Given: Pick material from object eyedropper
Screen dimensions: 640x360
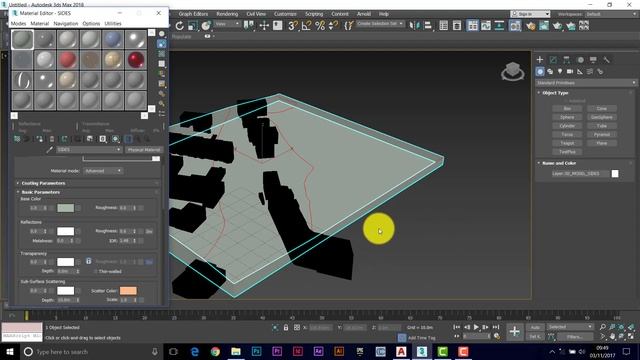Looking at the screenshot, I should tap(49, 150).
